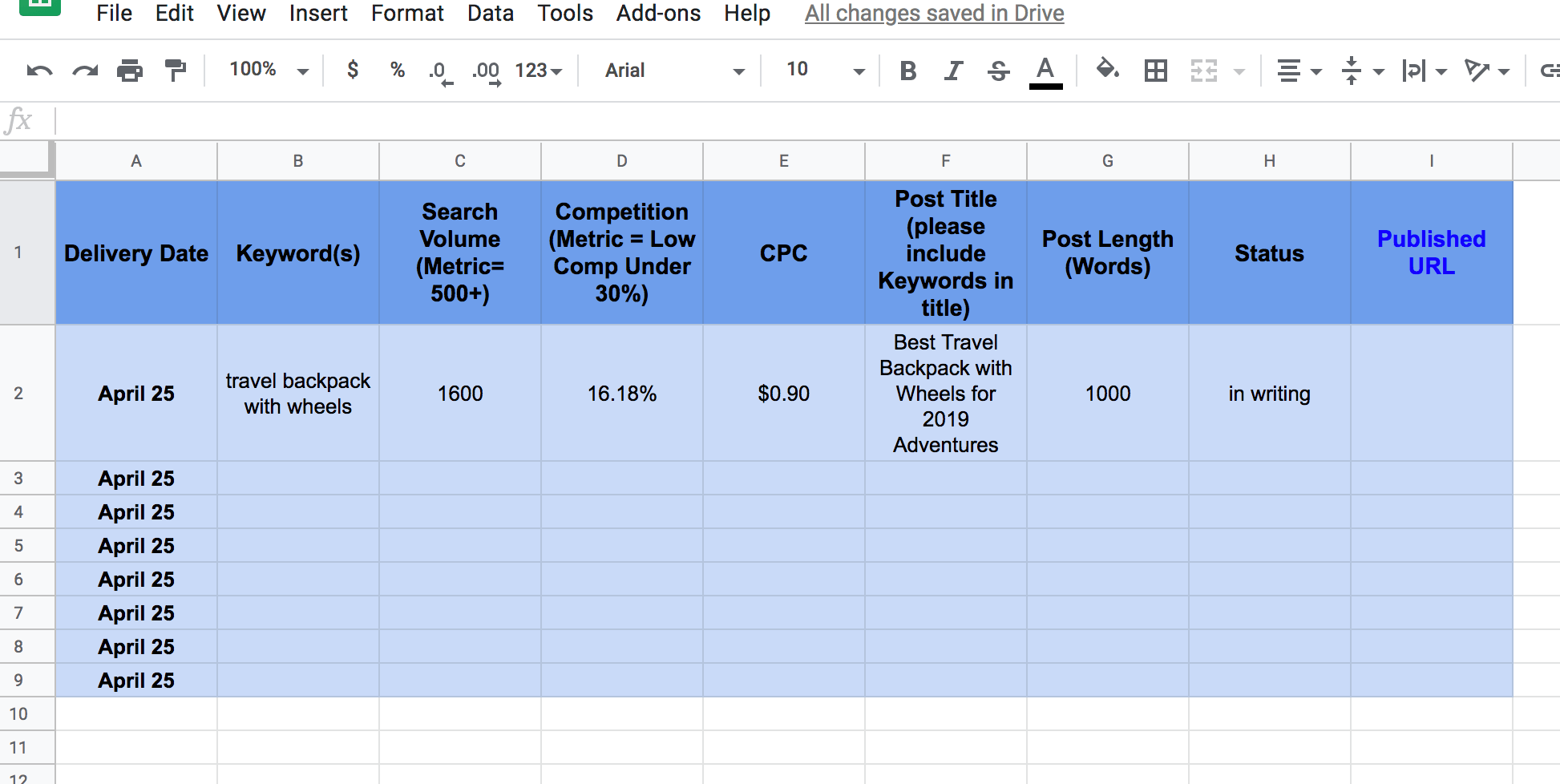This screenshot has height=784, width=1560.
Task: Toggle bold formatting
Action: click(907, 71)
